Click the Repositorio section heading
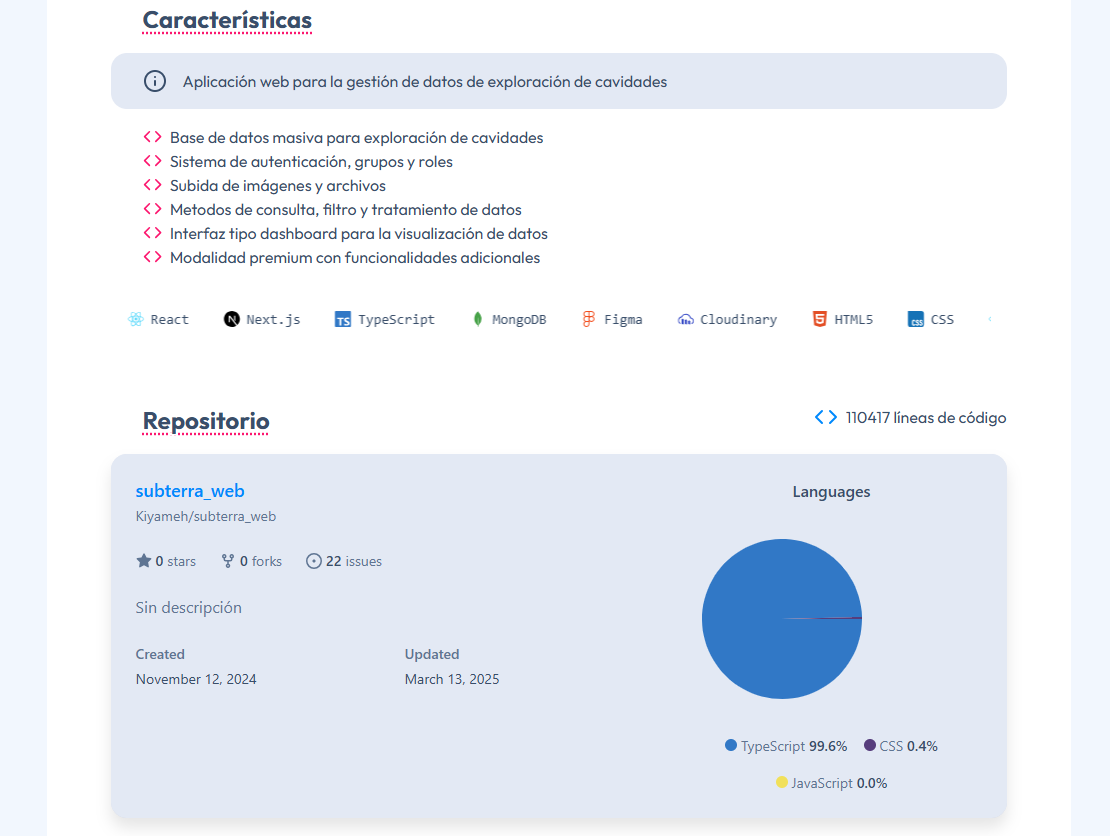The height and width of the screenshot is (836, 1110). pos(205,420)
